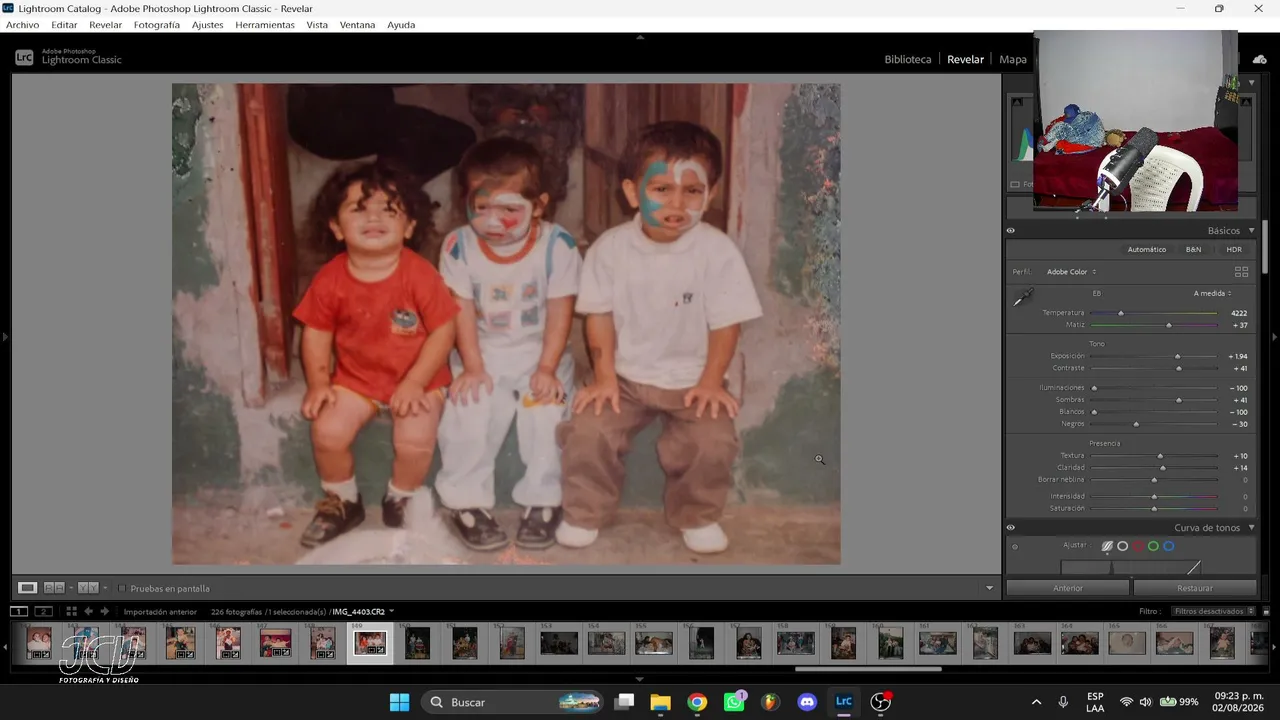
Task: Toggle Básicos panel visibility eye
Action: pos(1010,231)
